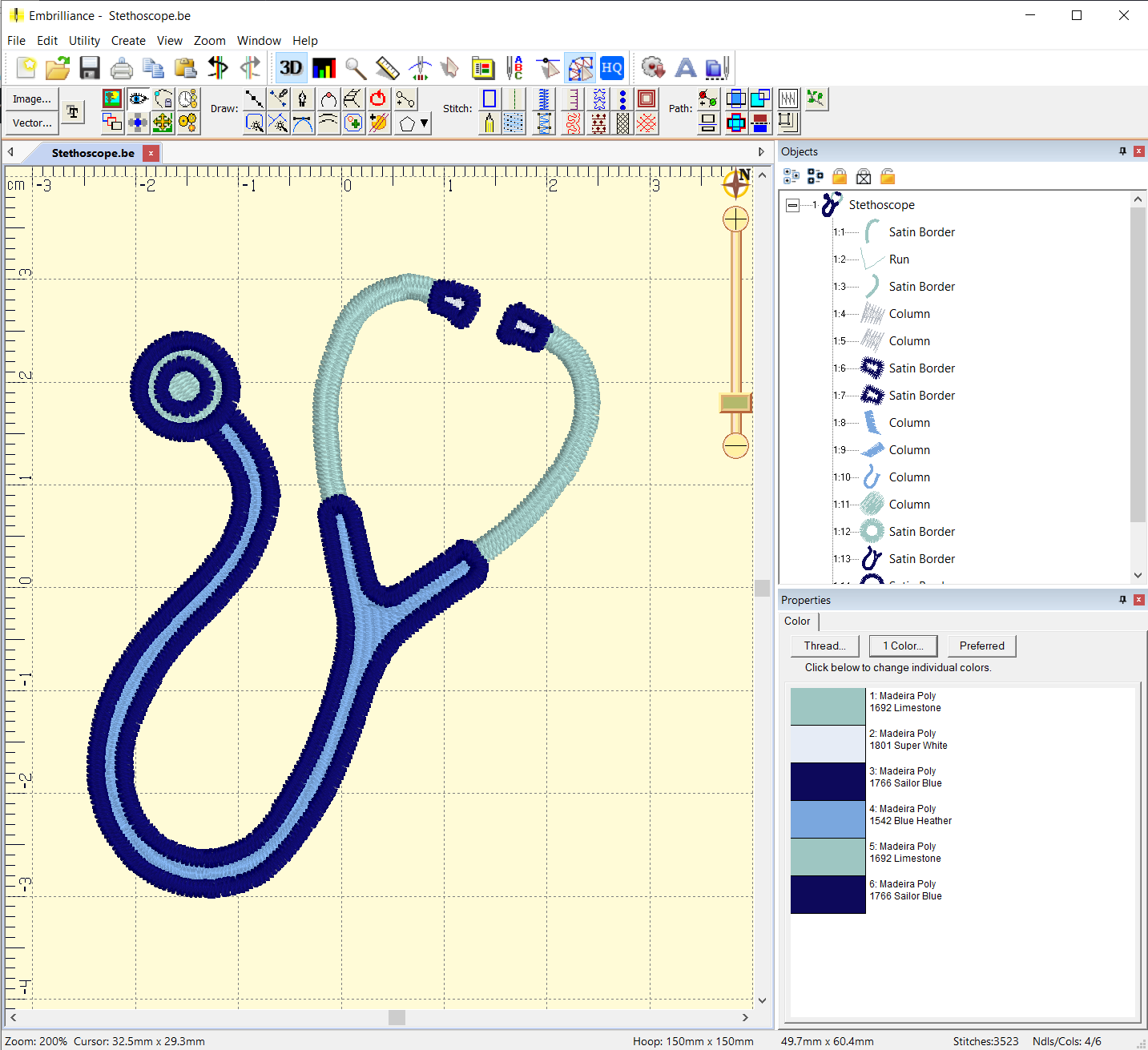This screenshot has width=1148, height=1050.
Task: Click the Blue Heather color swatch
Action: click(828, 819)
